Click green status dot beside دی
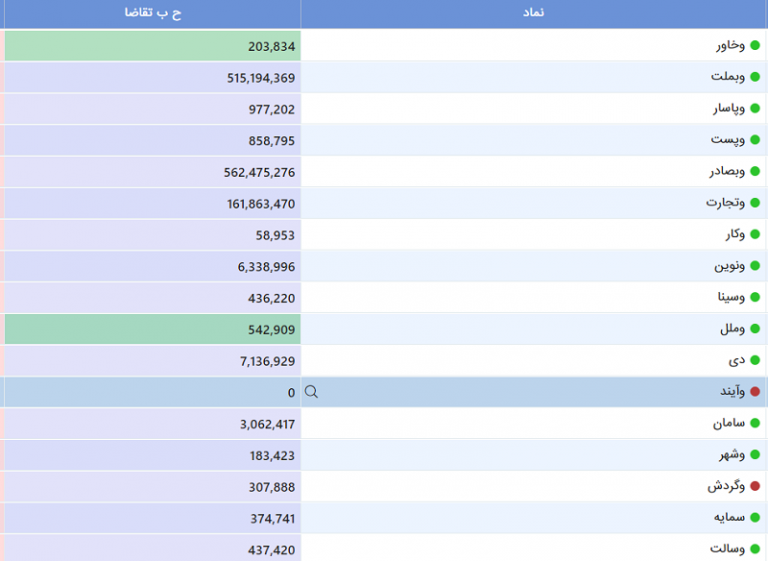The image size is (768, 561). (x=755, y=360)
